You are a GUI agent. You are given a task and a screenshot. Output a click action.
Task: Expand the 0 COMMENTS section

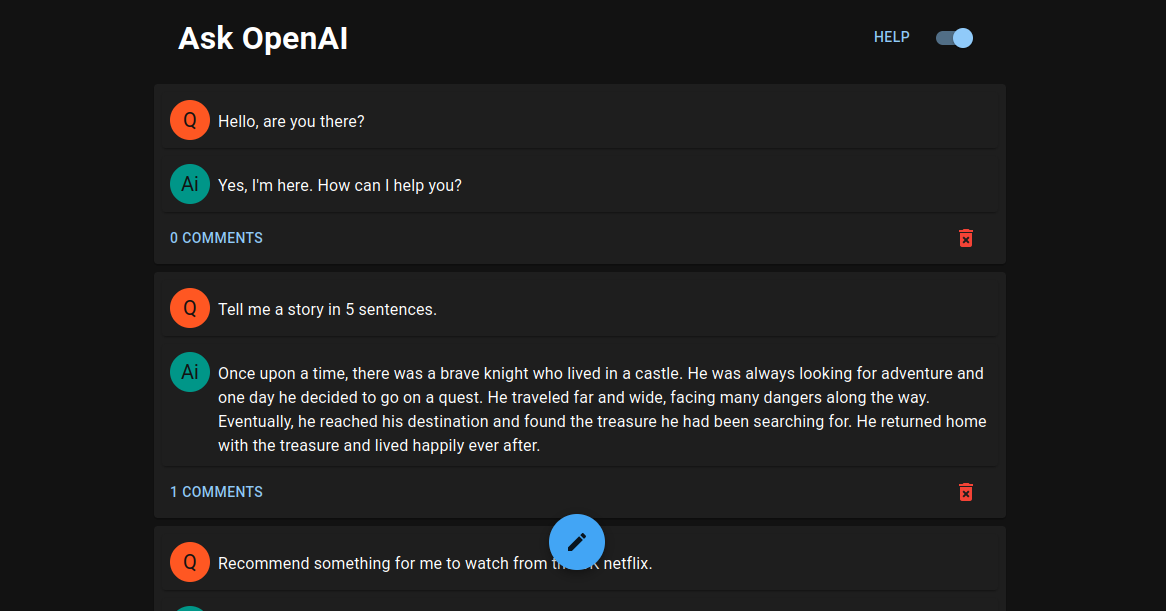pos(216,238)
